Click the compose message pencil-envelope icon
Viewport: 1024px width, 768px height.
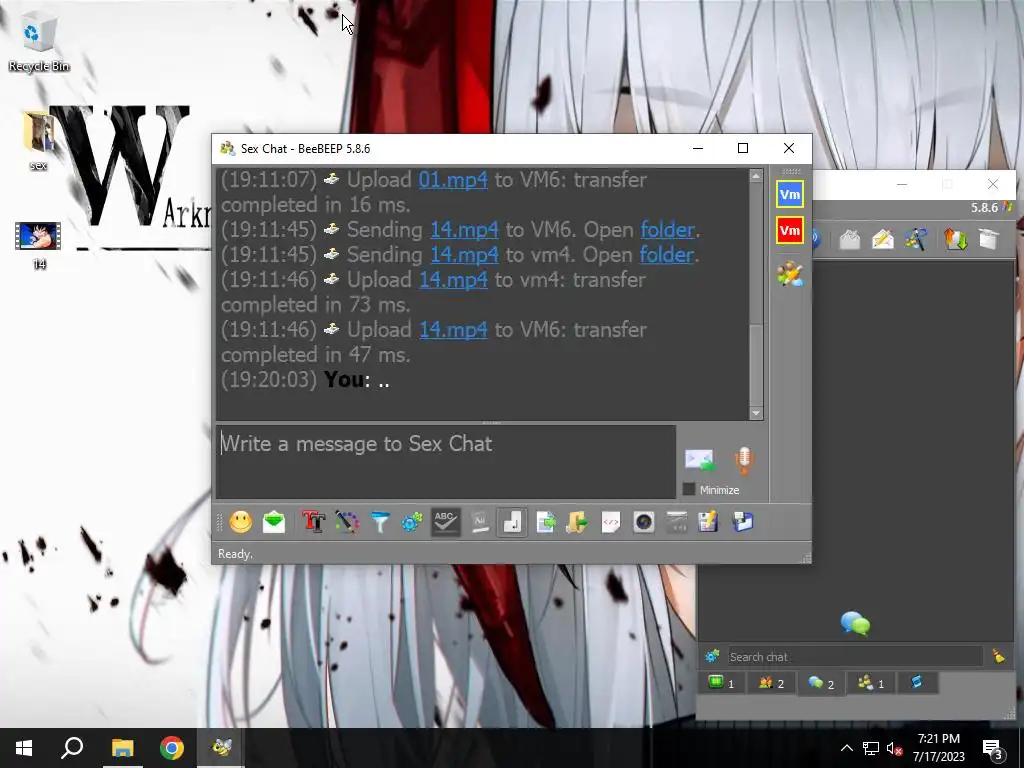pyautogui.click(x=882, y=239)
